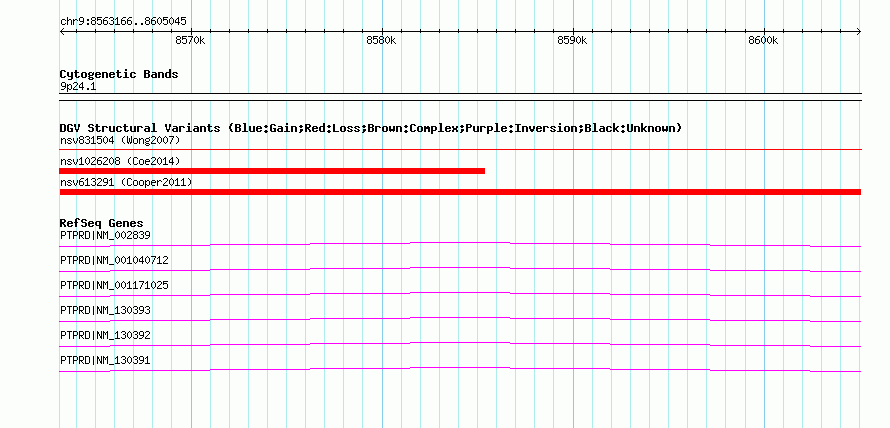Open variant nsv1026208 (Coe2014) label
The image size is (890, 428).
point(120,161)
